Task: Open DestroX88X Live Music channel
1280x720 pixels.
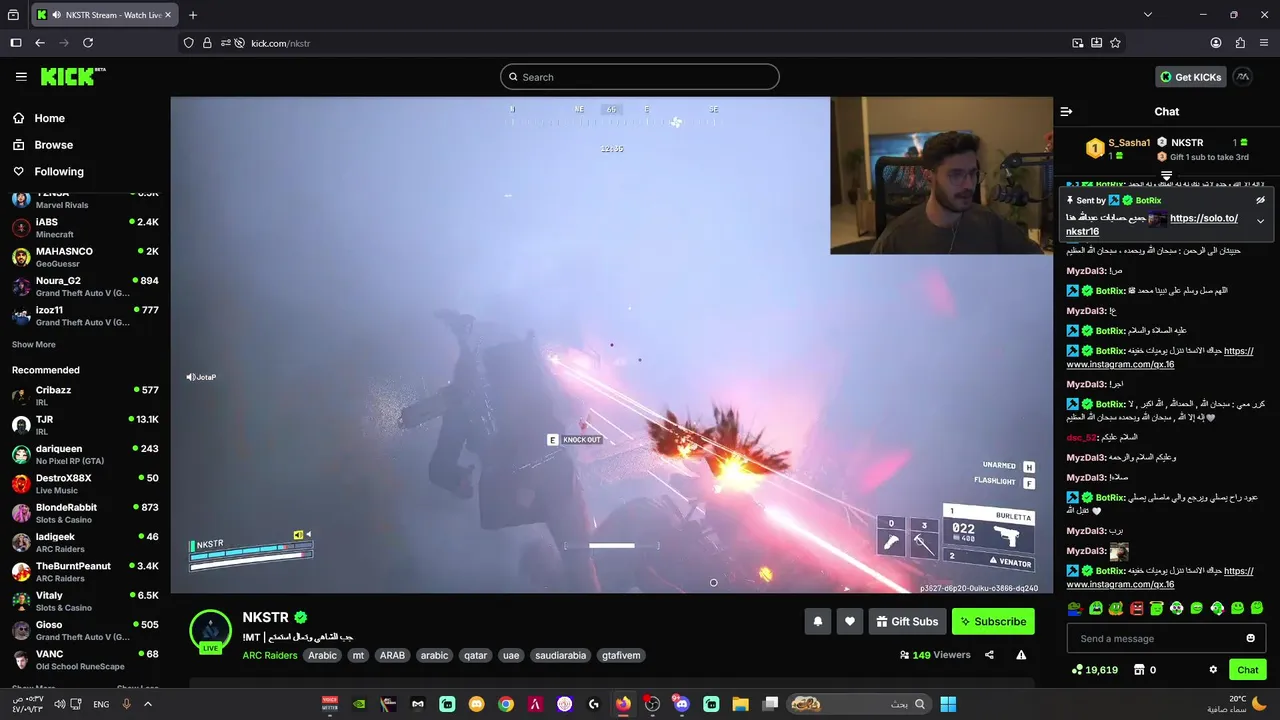Action: pos(85,484)
